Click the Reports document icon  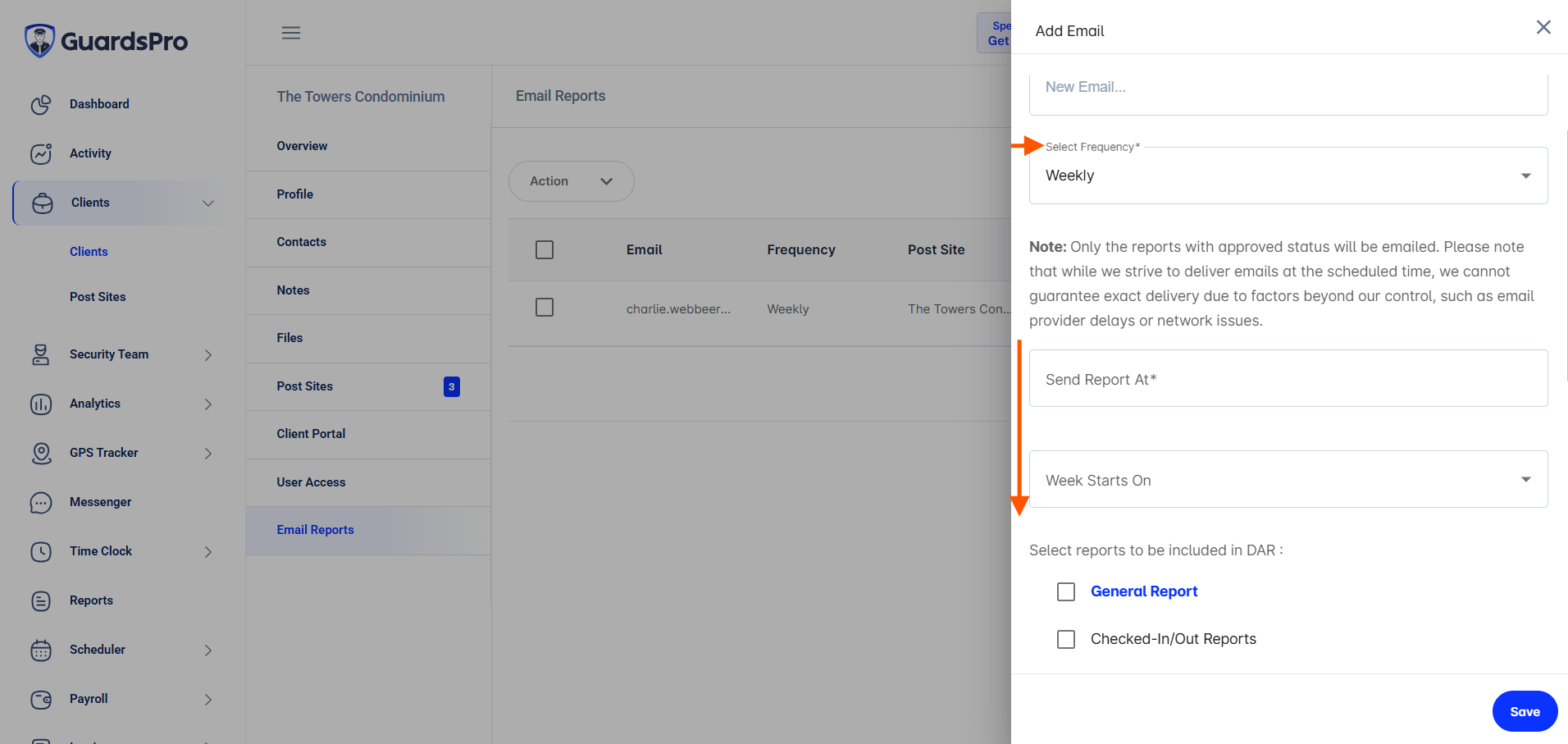click(41, 600)
